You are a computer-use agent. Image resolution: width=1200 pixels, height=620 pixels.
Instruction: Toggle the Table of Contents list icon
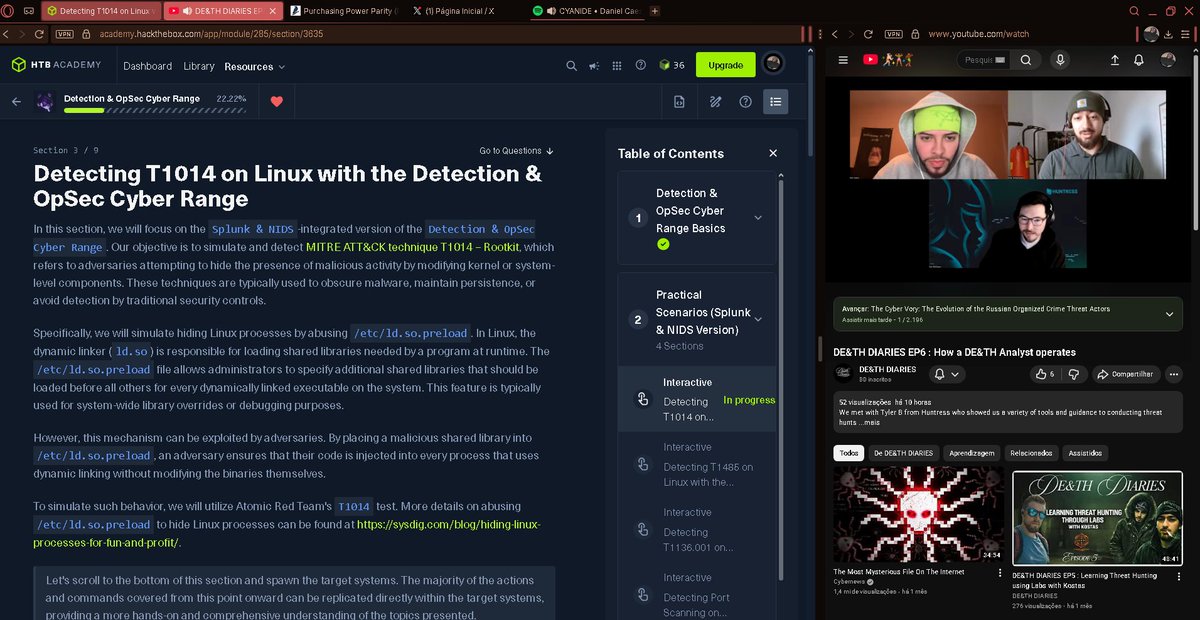coord(776,101)
